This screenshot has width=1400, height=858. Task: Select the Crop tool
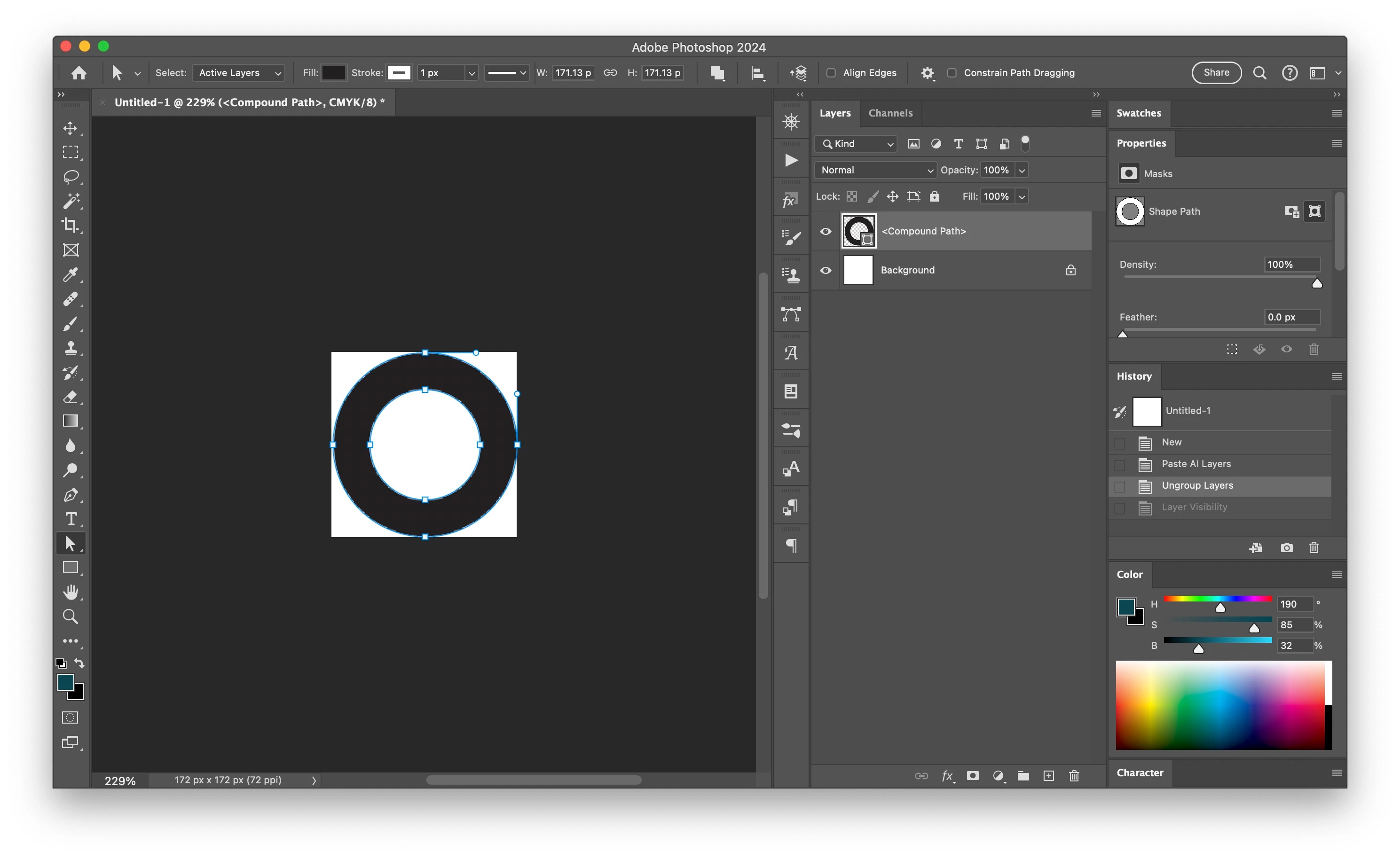[71, 226]
